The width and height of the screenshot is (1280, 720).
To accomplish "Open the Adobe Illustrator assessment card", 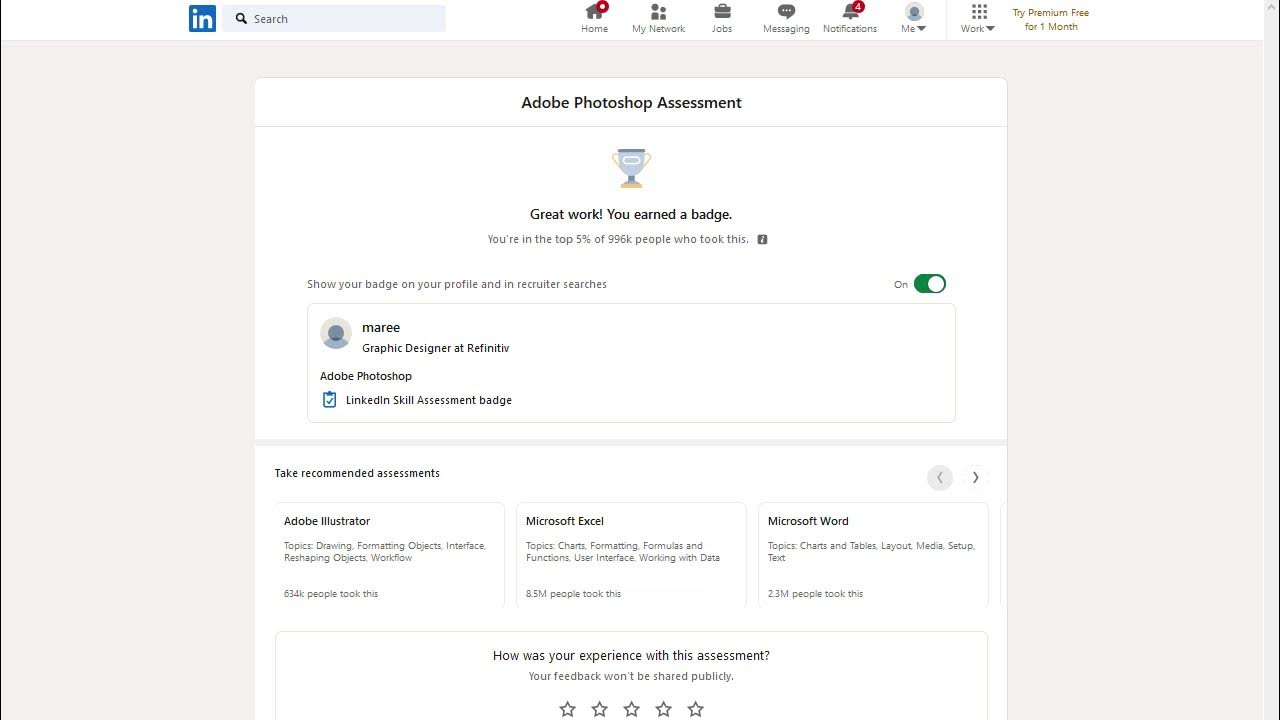I will coord(390,555).
